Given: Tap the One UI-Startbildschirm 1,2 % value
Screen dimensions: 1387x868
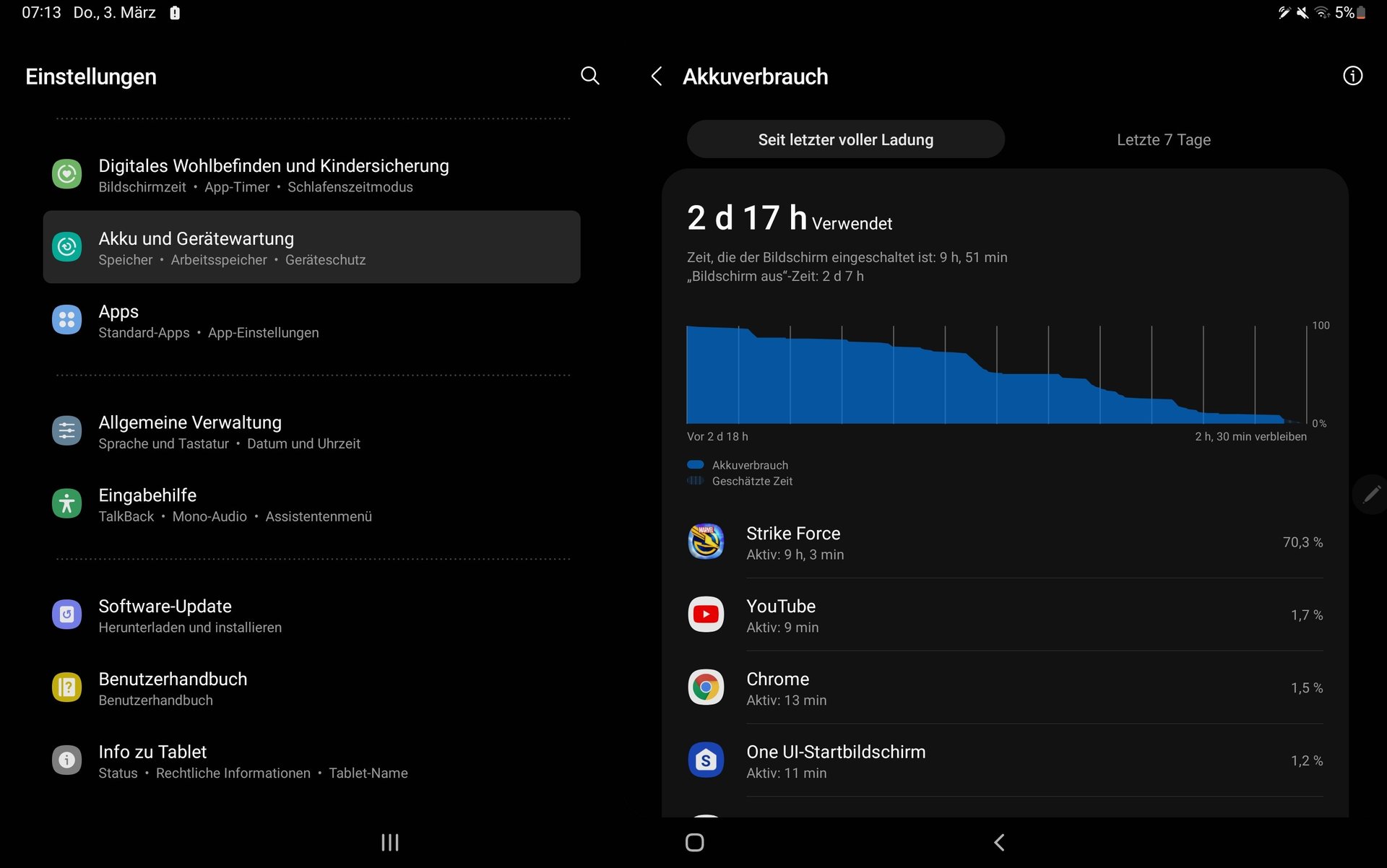Looking at the screenshot, I should [x=1307, y=760].
